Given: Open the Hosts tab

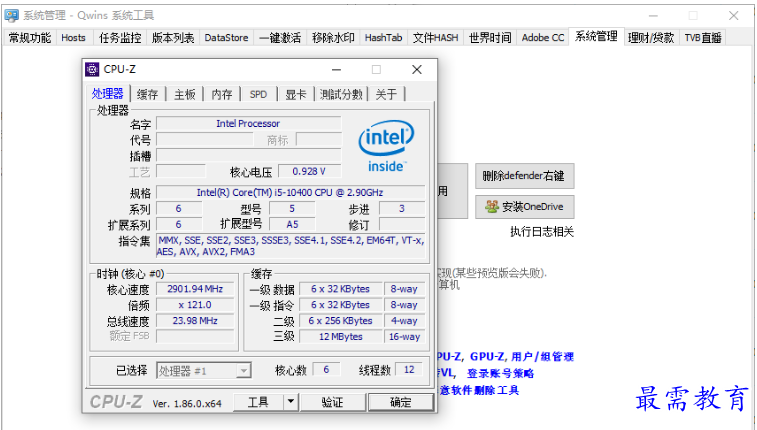Looking at the screenshot, I should click(73, 38).
